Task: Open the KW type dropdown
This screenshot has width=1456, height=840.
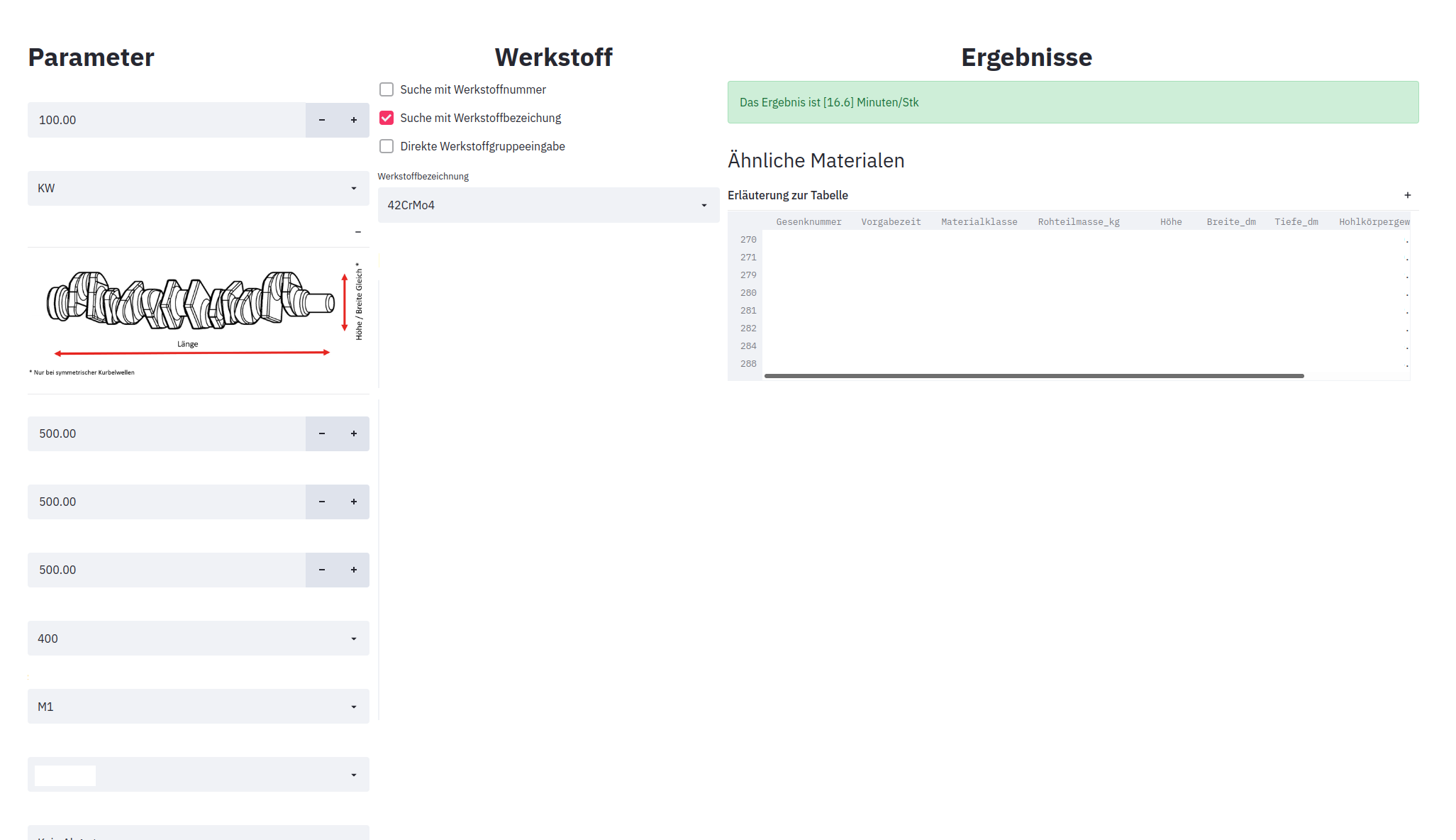Action: (199, 188)
